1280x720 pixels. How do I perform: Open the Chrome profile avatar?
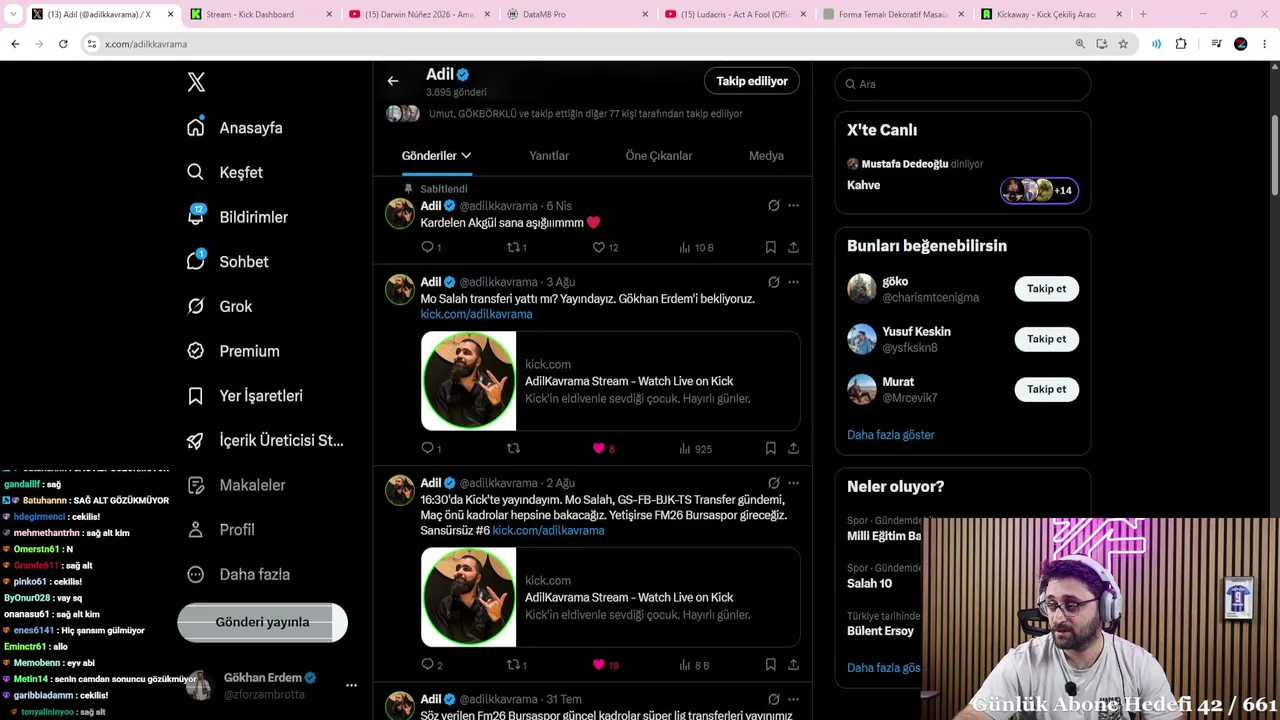pos(1241,44)
